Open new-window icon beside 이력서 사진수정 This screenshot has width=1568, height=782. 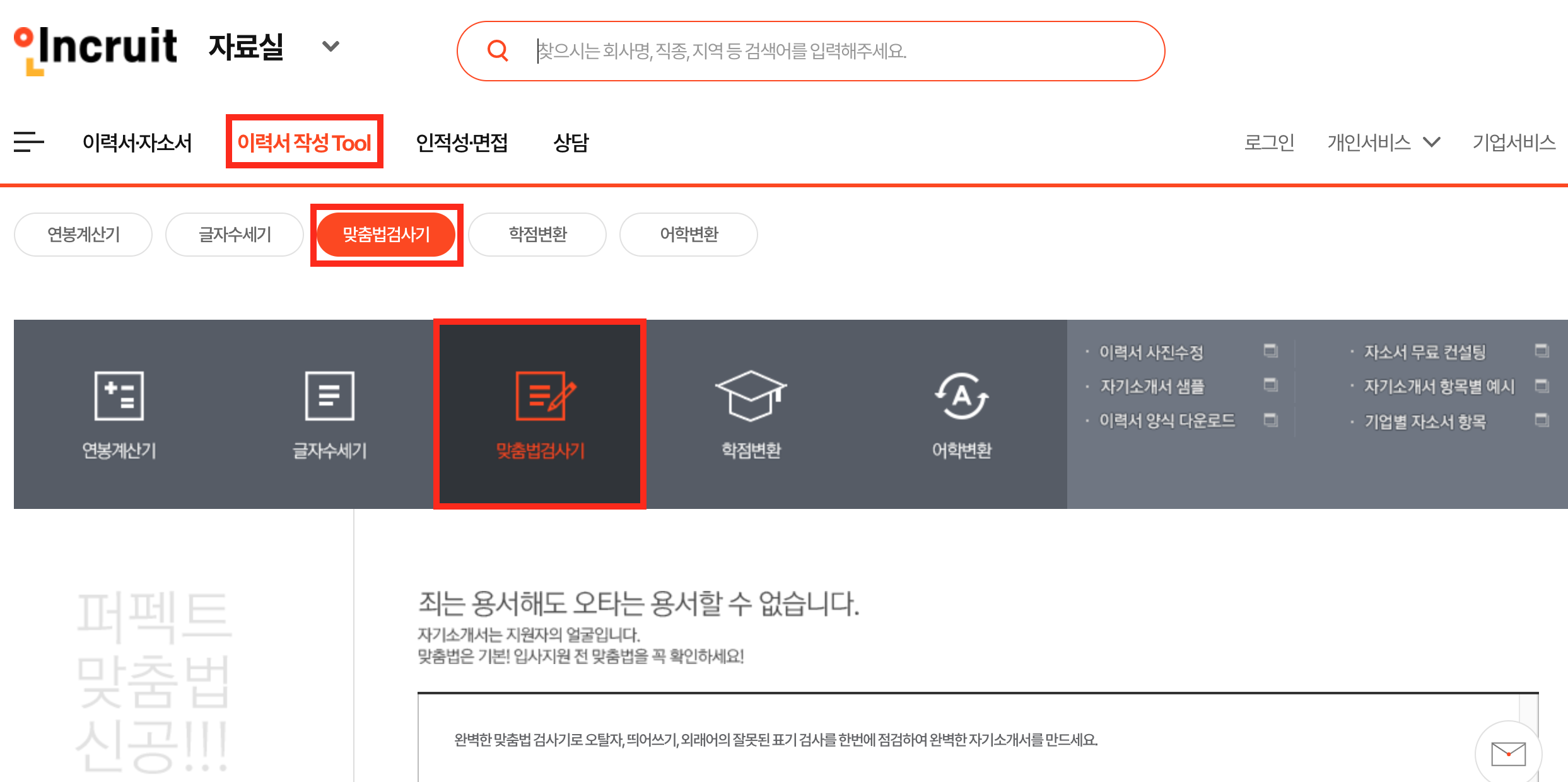tap(1270, 351)
